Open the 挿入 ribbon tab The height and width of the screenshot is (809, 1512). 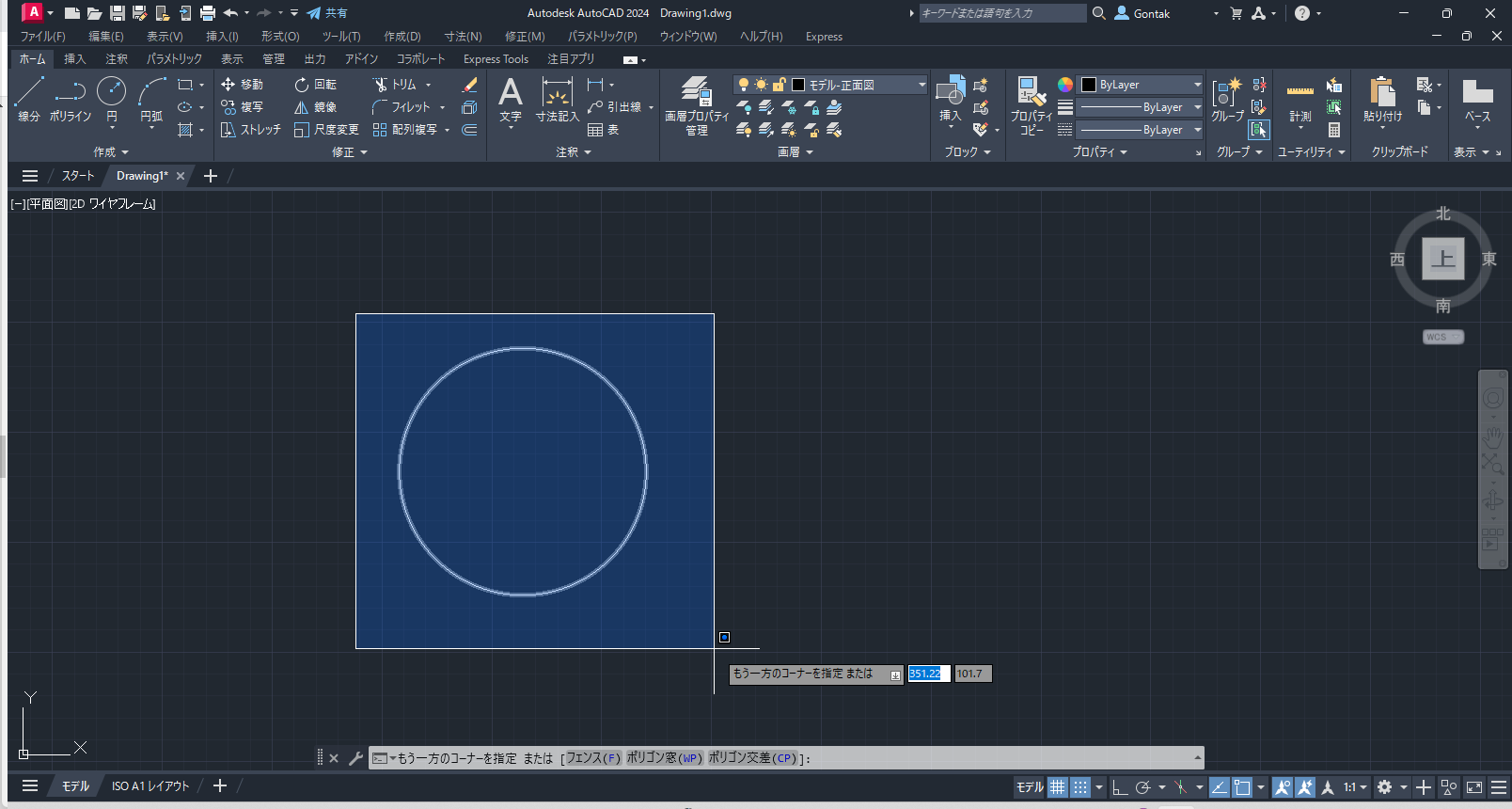point(74,59)
